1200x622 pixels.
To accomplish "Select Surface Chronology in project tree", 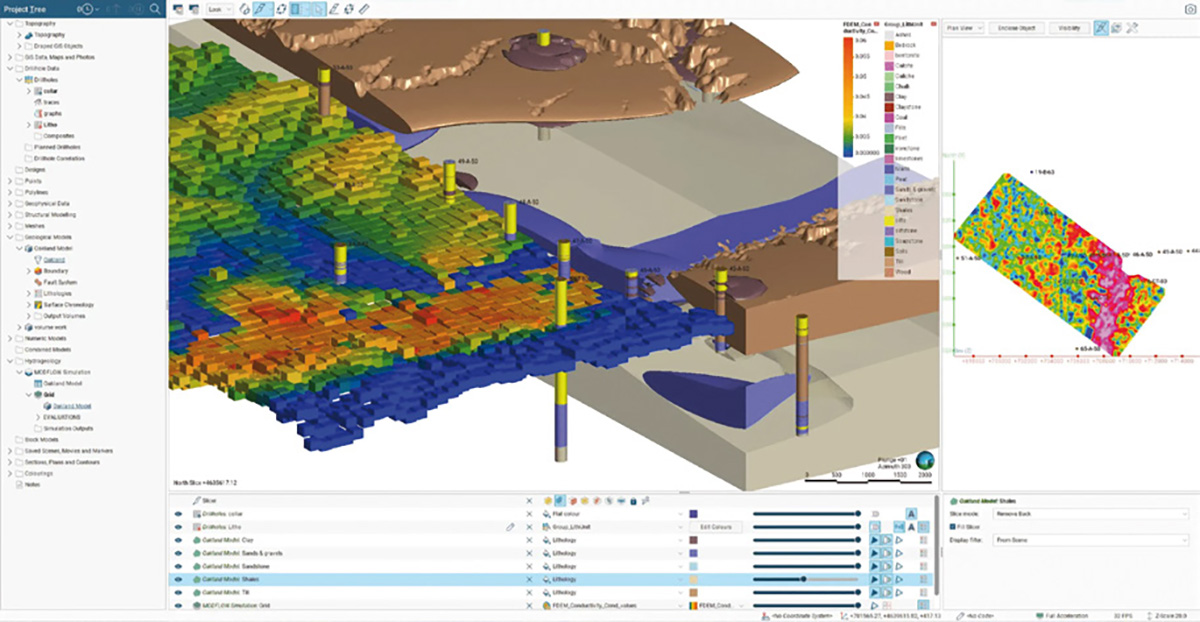I will coord(71,304).
